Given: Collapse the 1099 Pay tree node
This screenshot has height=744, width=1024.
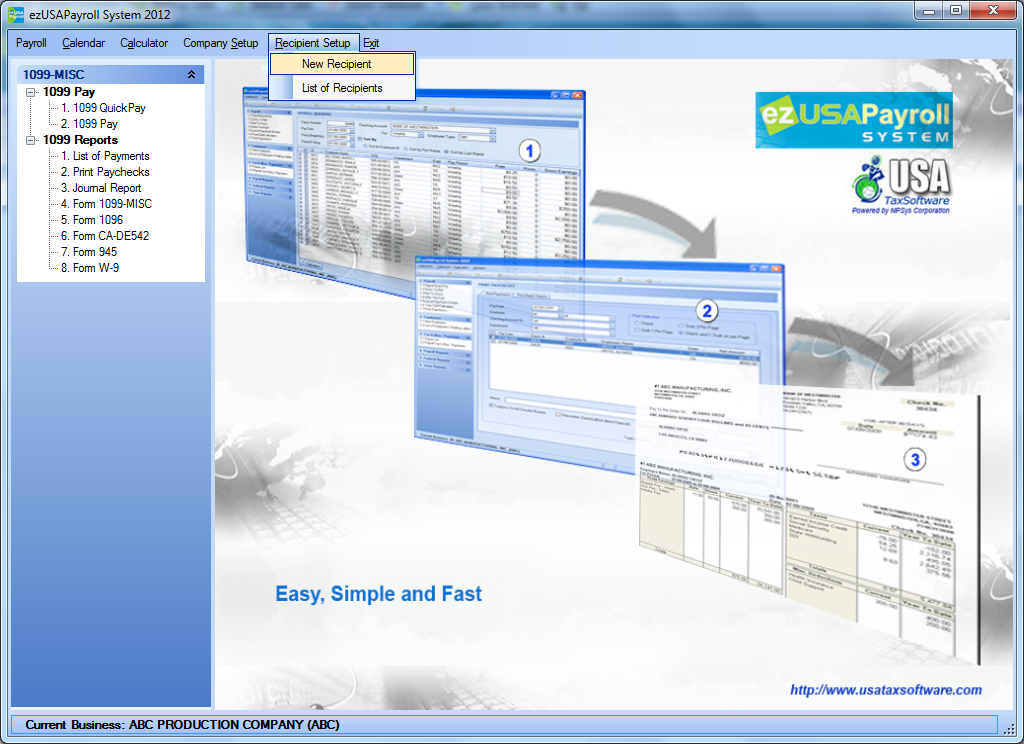Looking at the screenshot, I should [31, 92].
